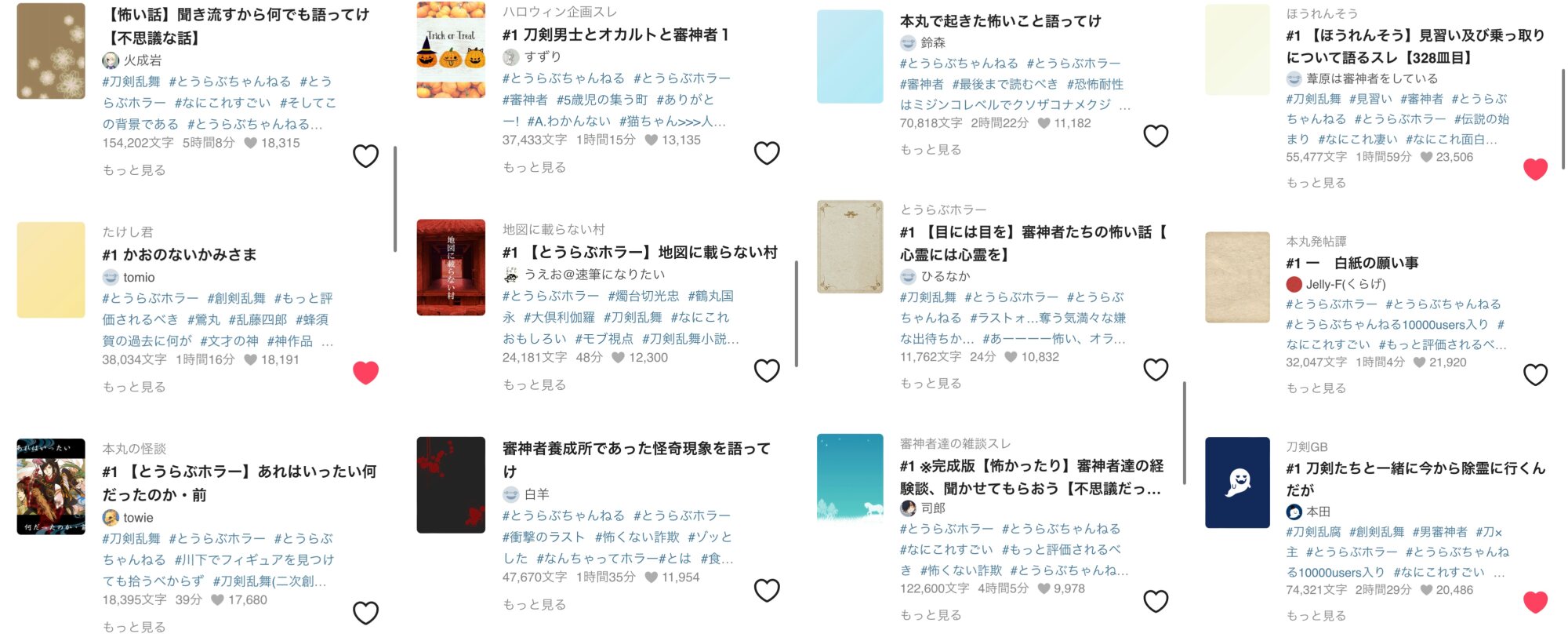Click the avatar icon of author 火成岩
Image resolution: width=1568 pixels, height=641 pixels.
pos(111,60)
